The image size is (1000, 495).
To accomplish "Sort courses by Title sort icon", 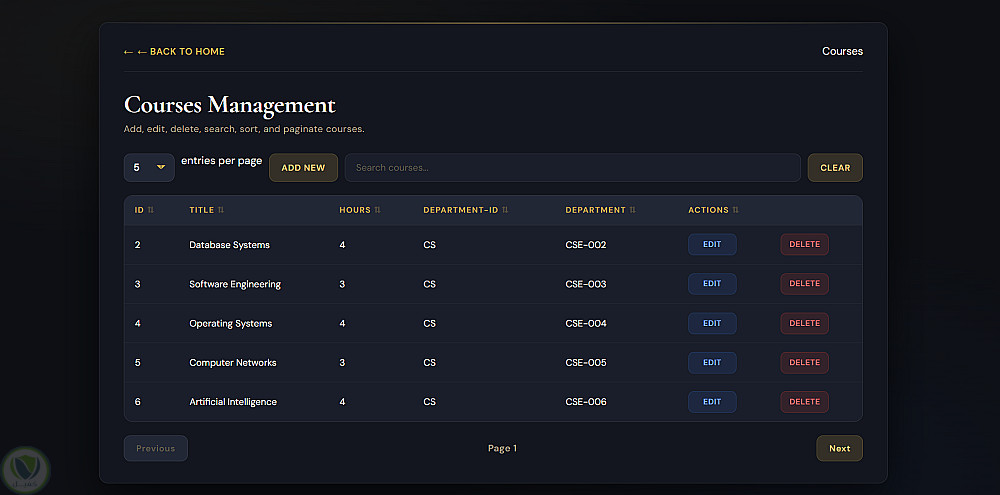I will 221,210.
